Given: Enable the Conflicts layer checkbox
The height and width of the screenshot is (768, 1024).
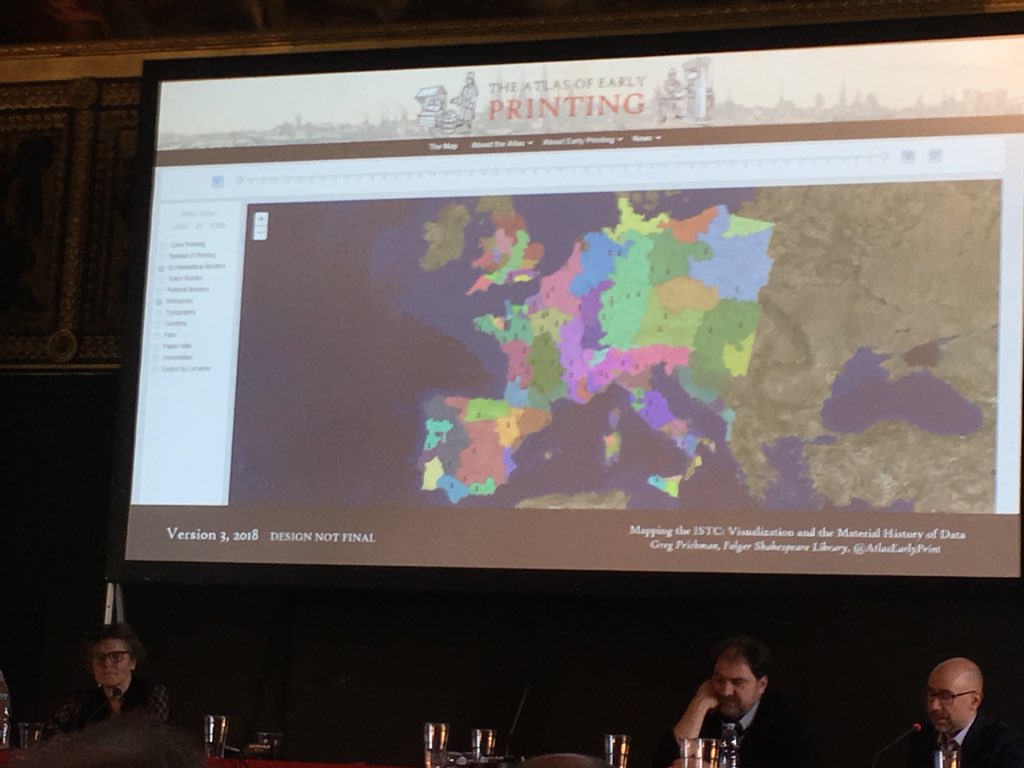Looking at the screenshot, I should [x=157, y=324].
